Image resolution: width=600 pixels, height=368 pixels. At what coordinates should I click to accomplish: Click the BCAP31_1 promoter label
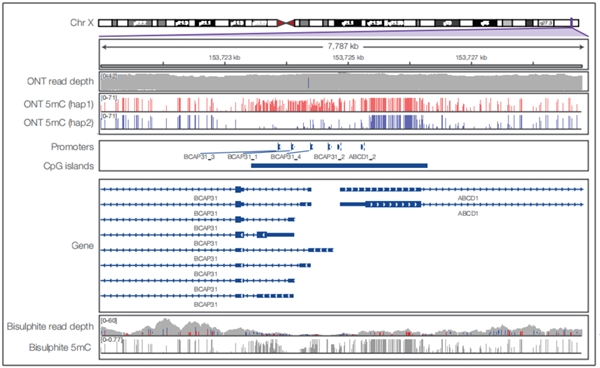tap(242, 156)
